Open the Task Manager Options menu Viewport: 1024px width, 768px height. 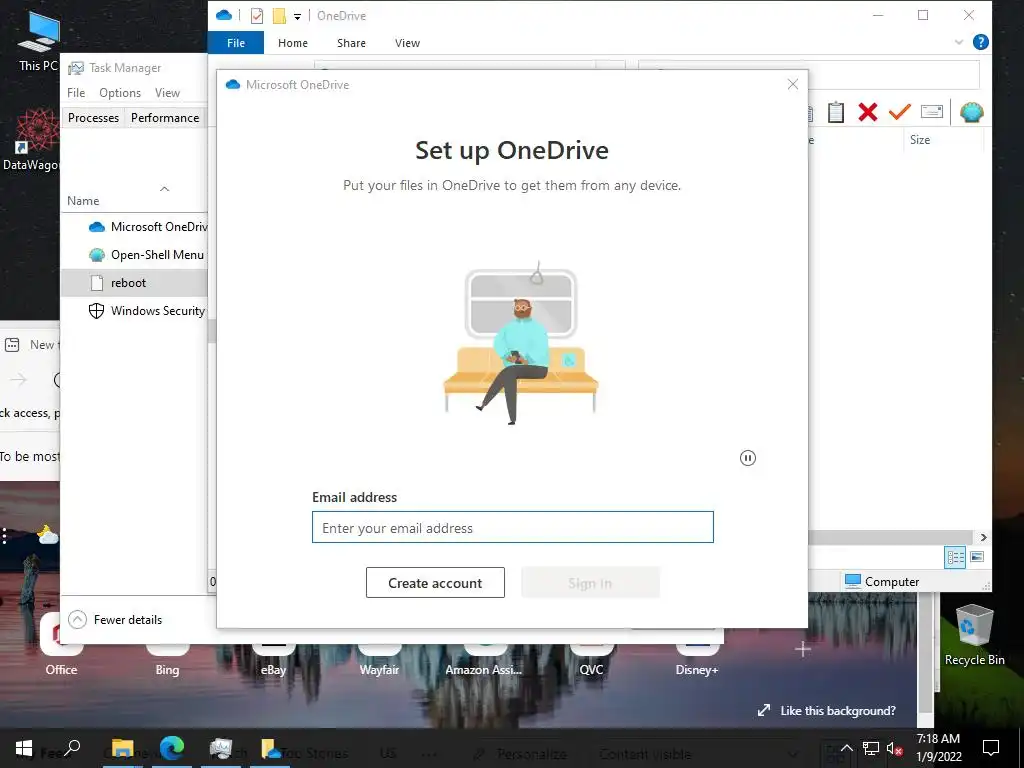pos(120,93)
